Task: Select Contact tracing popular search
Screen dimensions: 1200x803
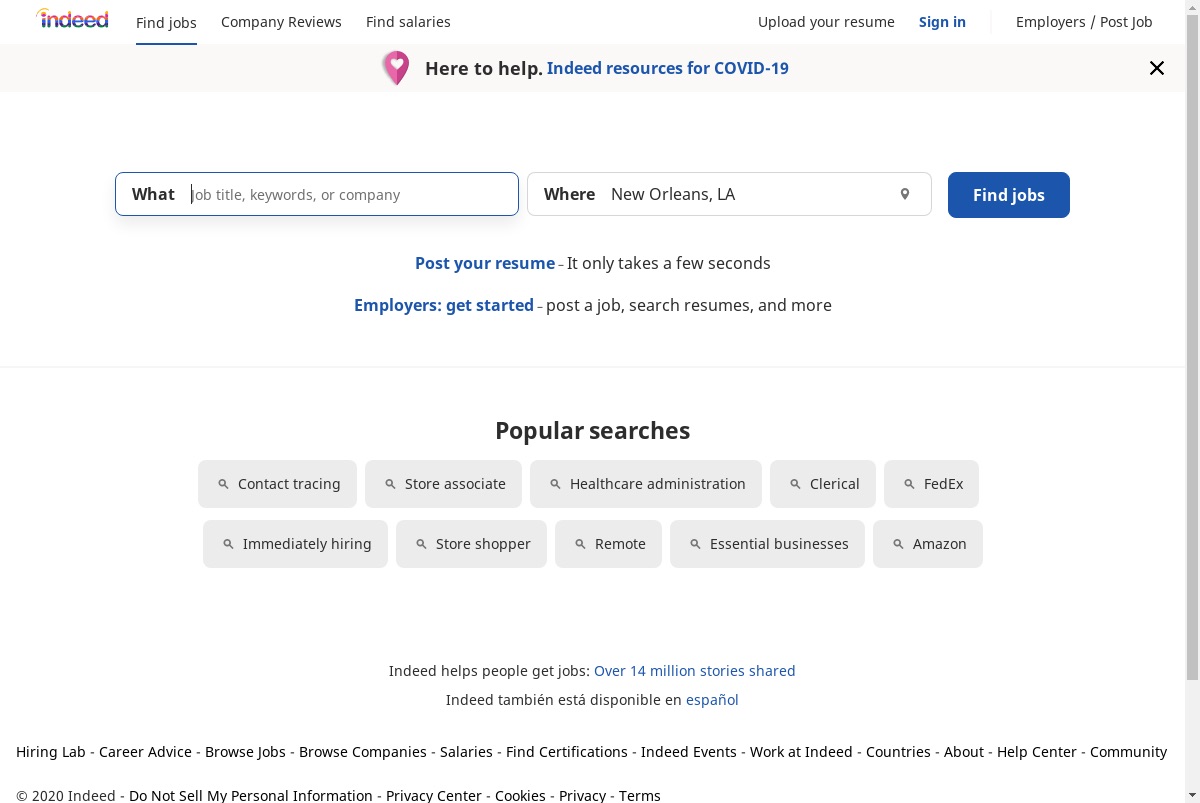Action: [277, 484]
